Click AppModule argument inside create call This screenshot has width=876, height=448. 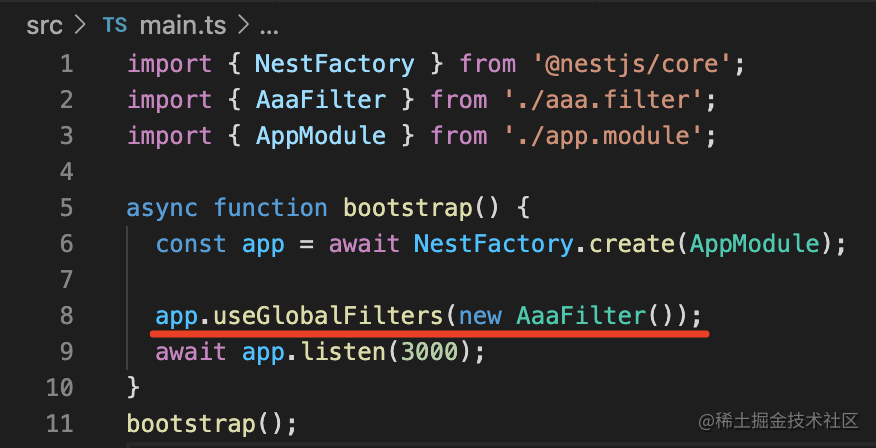(x=755, y=244)
